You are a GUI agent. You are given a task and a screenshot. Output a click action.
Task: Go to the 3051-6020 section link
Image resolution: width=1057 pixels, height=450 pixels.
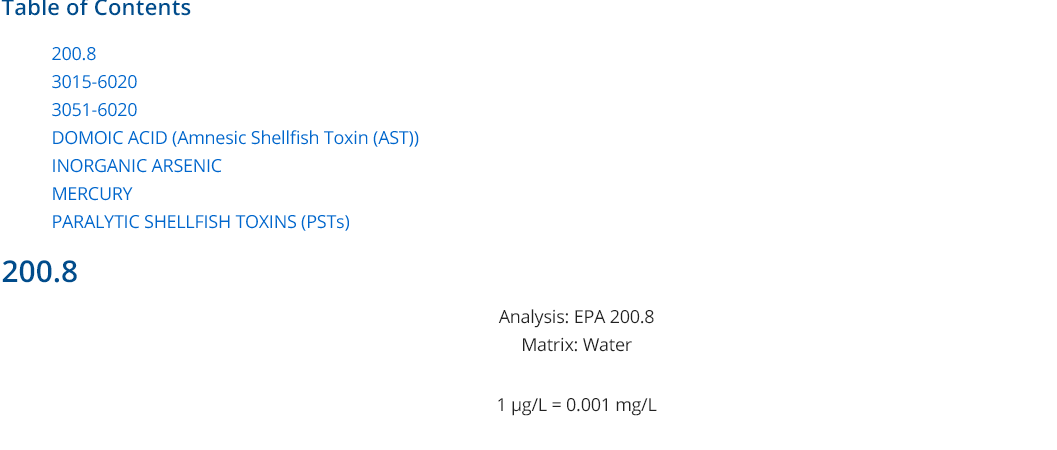point(94,110)
